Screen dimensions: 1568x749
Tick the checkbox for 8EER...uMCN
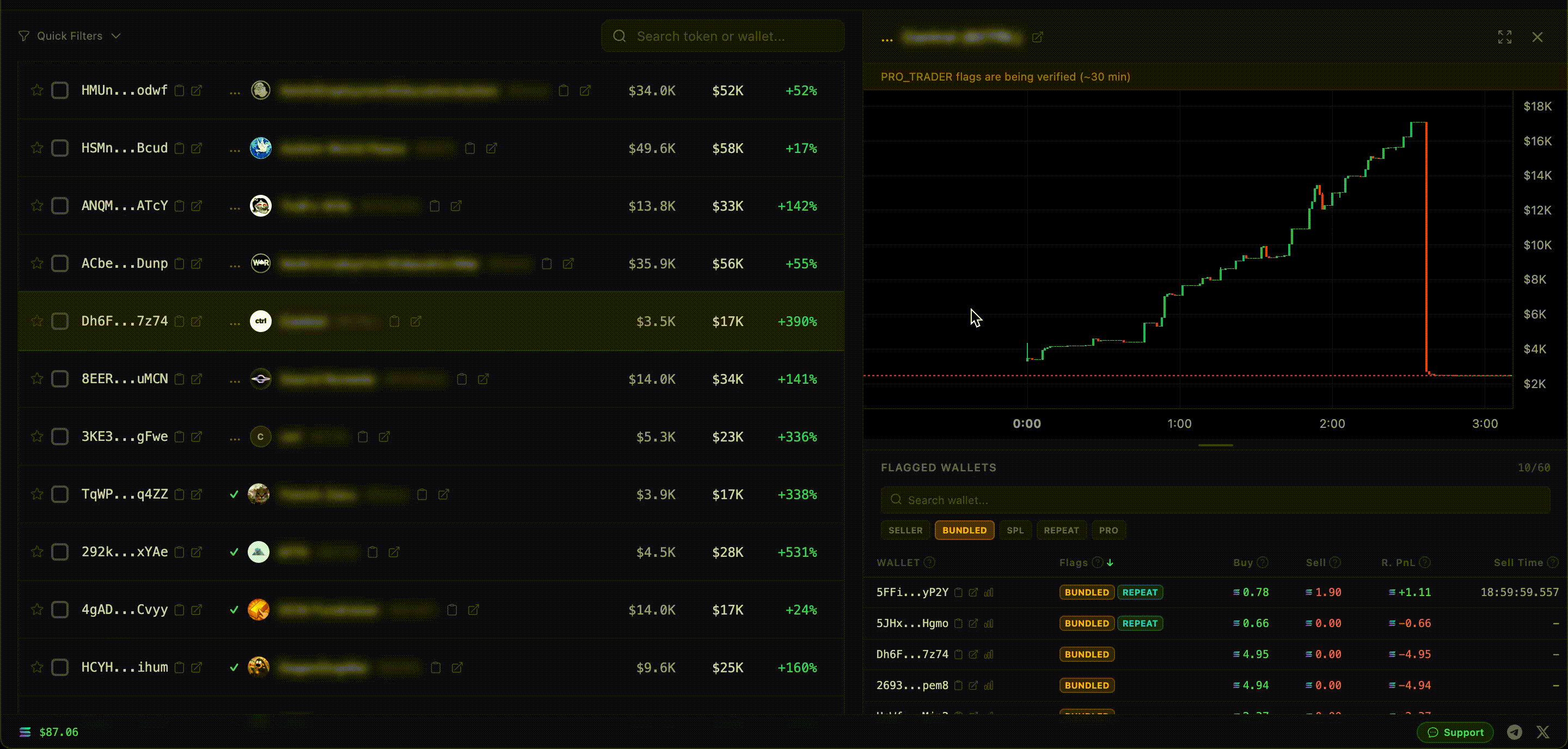[60, 379]
